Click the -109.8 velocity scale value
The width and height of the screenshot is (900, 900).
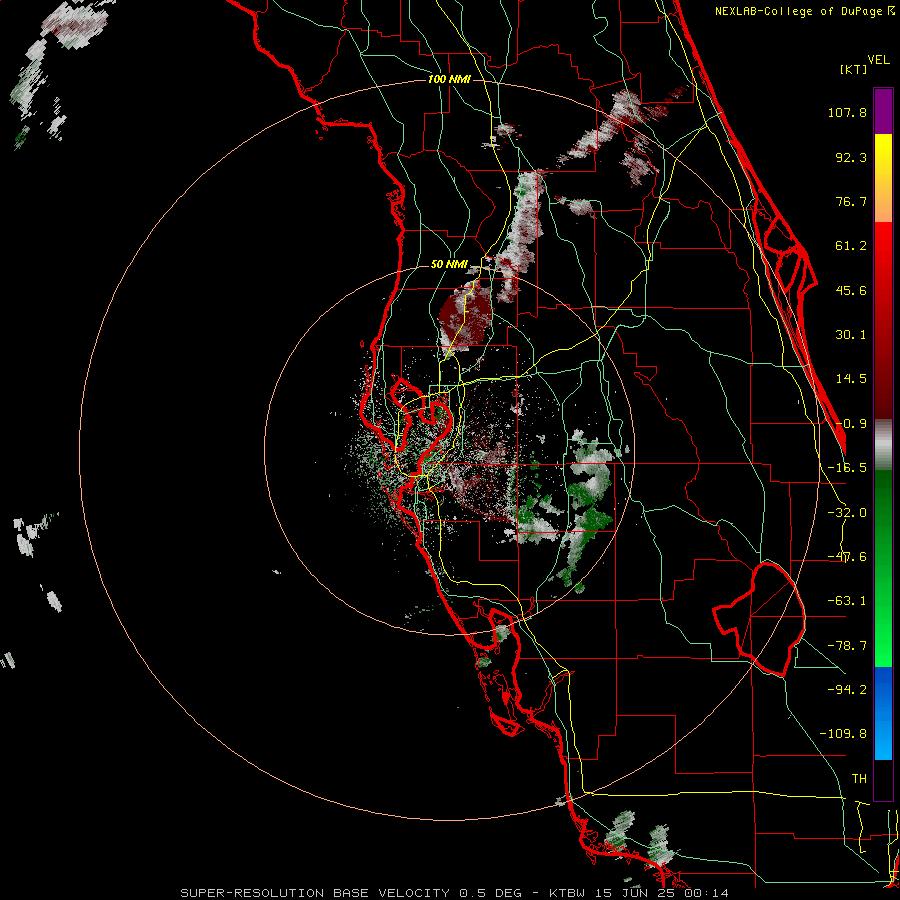[843, 734]
